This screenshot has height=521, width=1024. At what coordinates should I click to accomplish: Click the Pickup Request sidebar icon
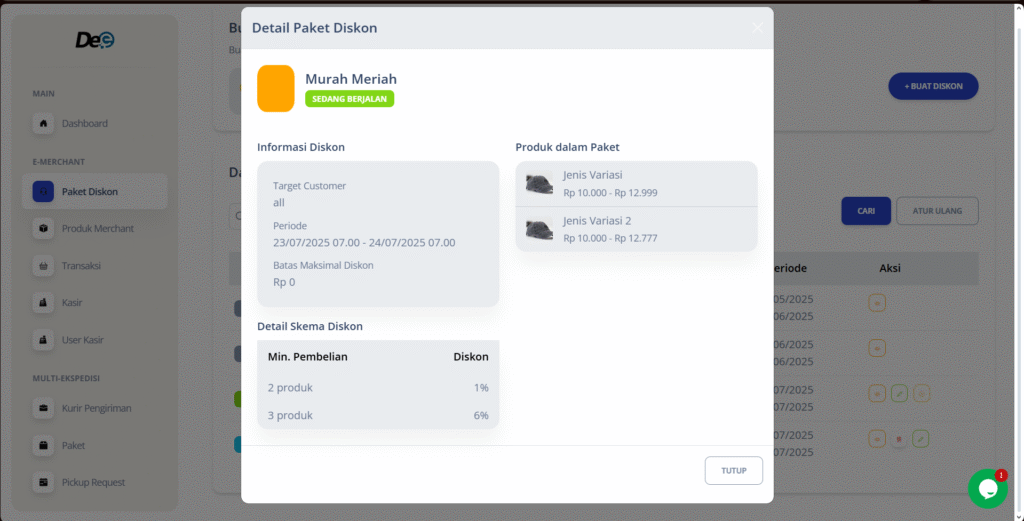point(43,482)
